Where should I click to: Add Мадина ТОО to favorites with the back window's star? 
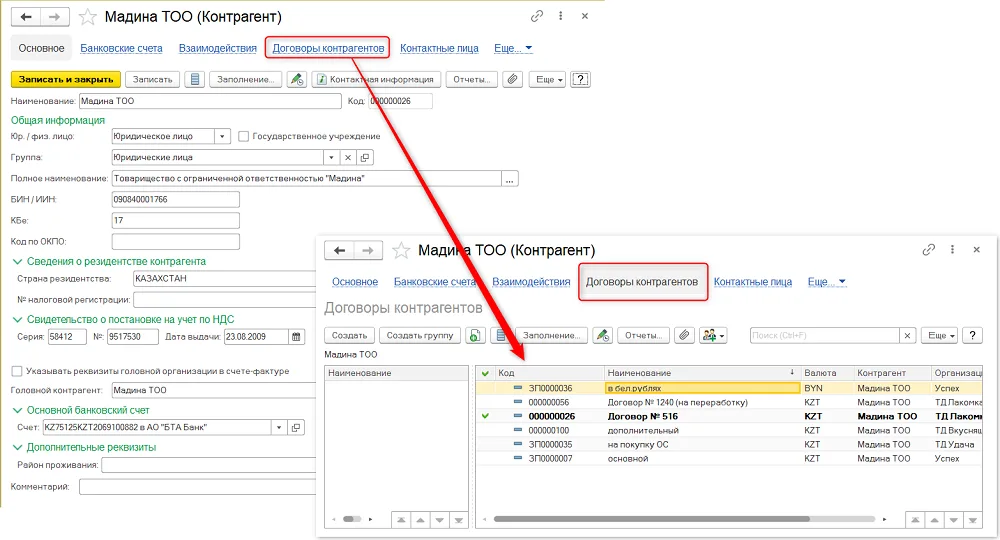[x=87, y=17]
